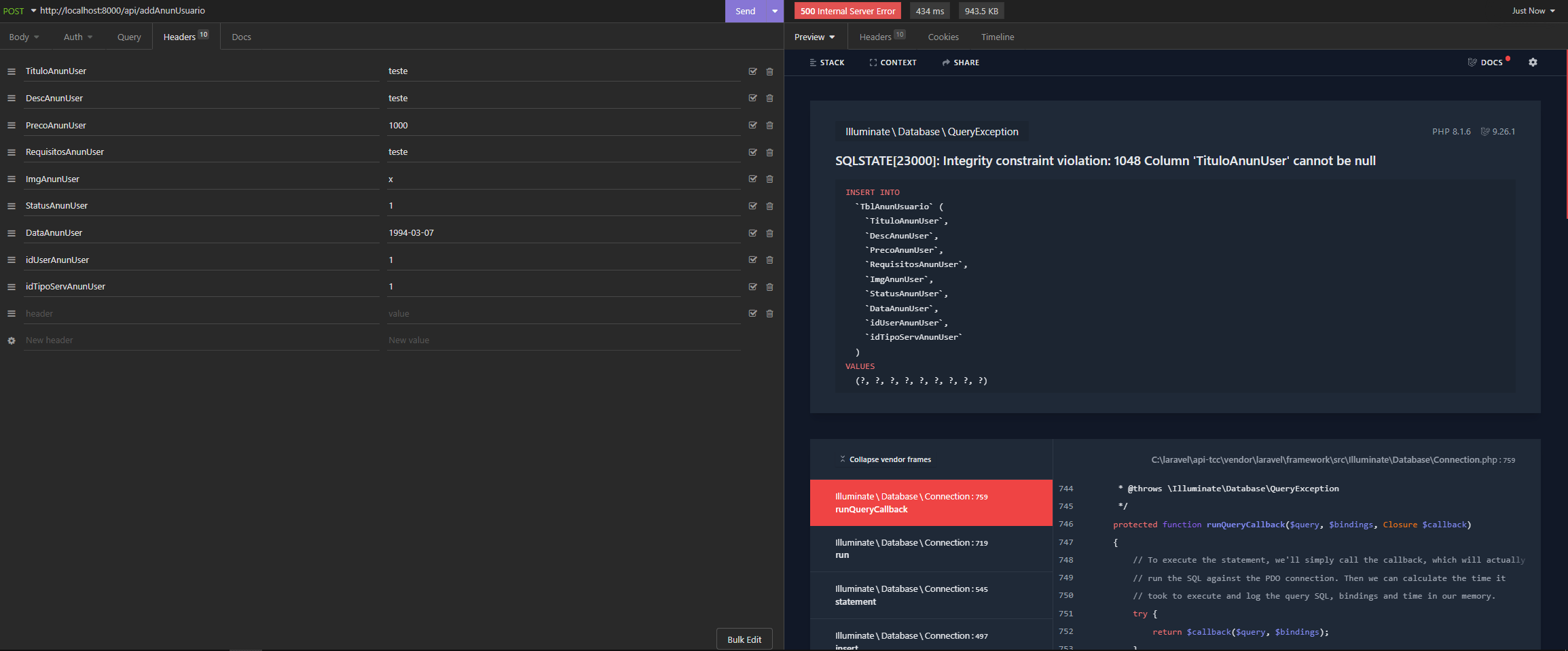This screenshot has width=1568, height=651.
Task: Open the Timeline tab
Action: (998, 37)
